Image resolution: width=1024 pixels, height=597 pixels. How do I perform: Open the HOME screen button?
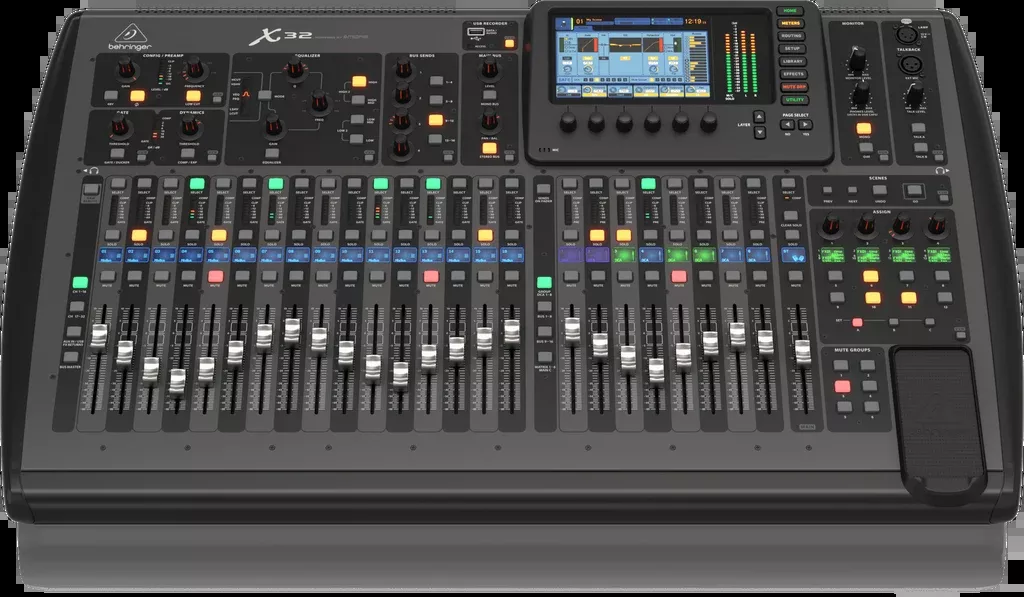tap(790, 11)
